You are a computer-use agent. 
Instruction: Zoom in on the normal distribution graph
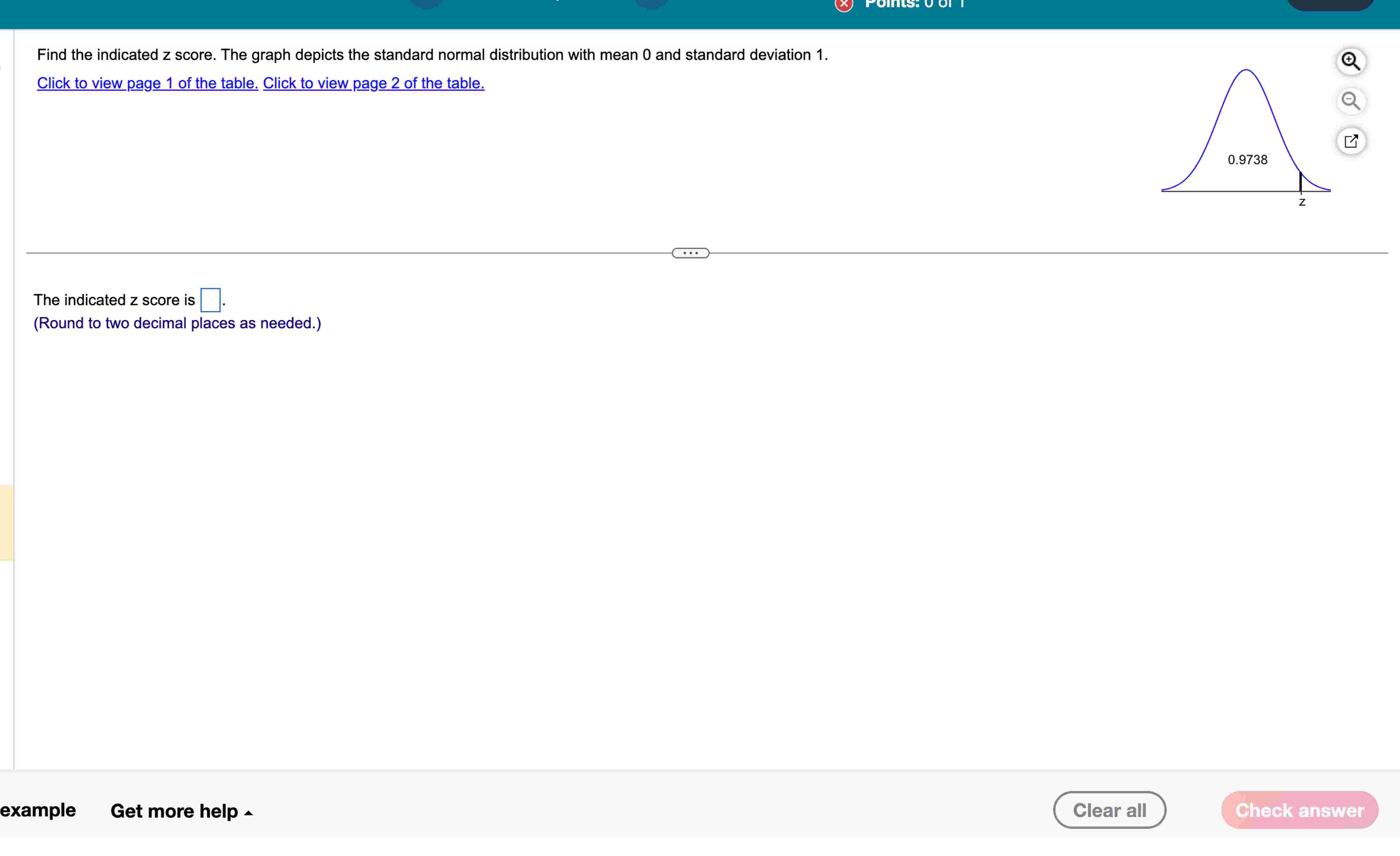[x=1351, y=61]
